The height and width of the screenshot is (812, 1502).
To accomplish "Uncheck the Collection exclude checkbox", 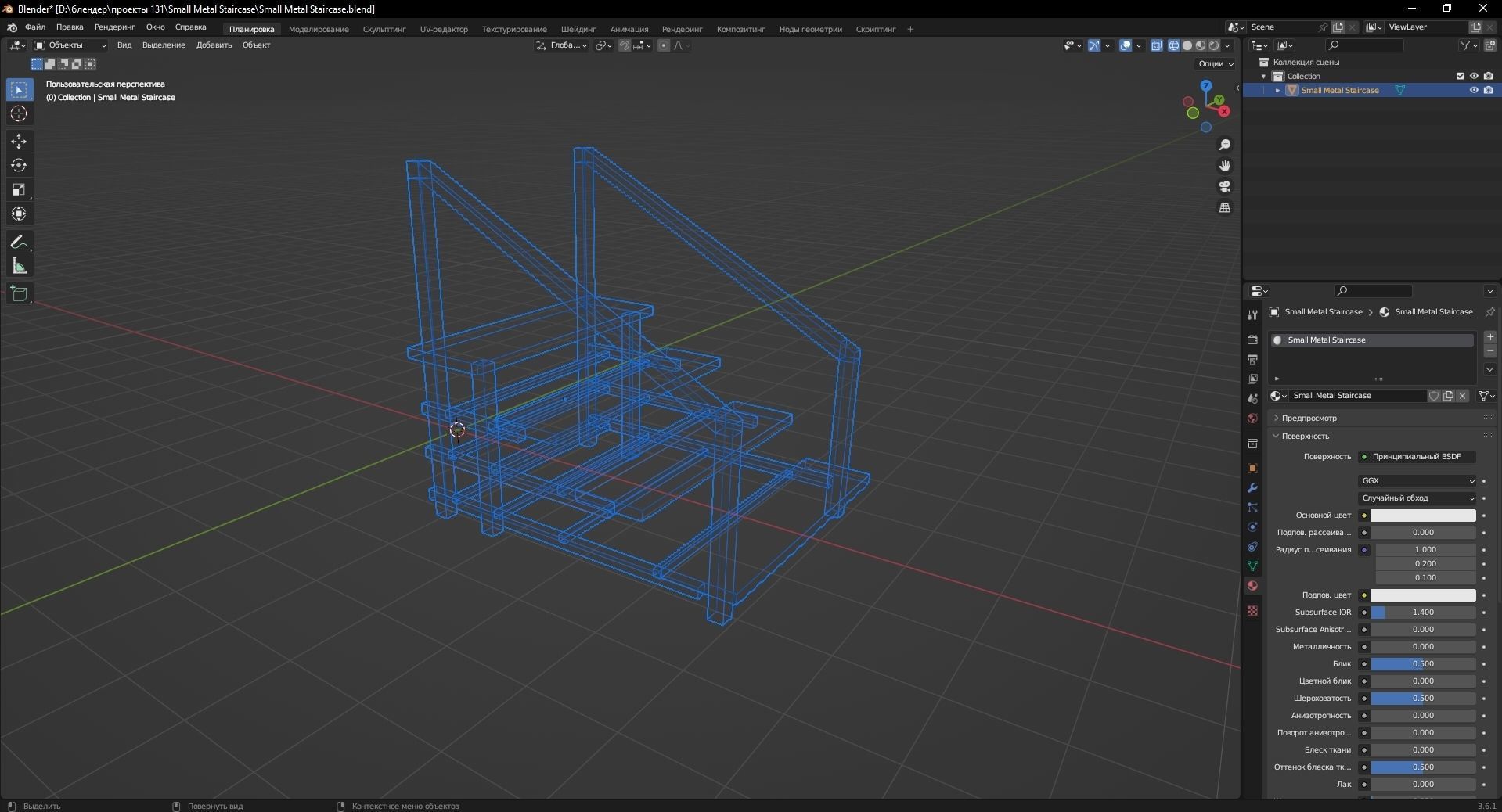I will coord(1460,76).
